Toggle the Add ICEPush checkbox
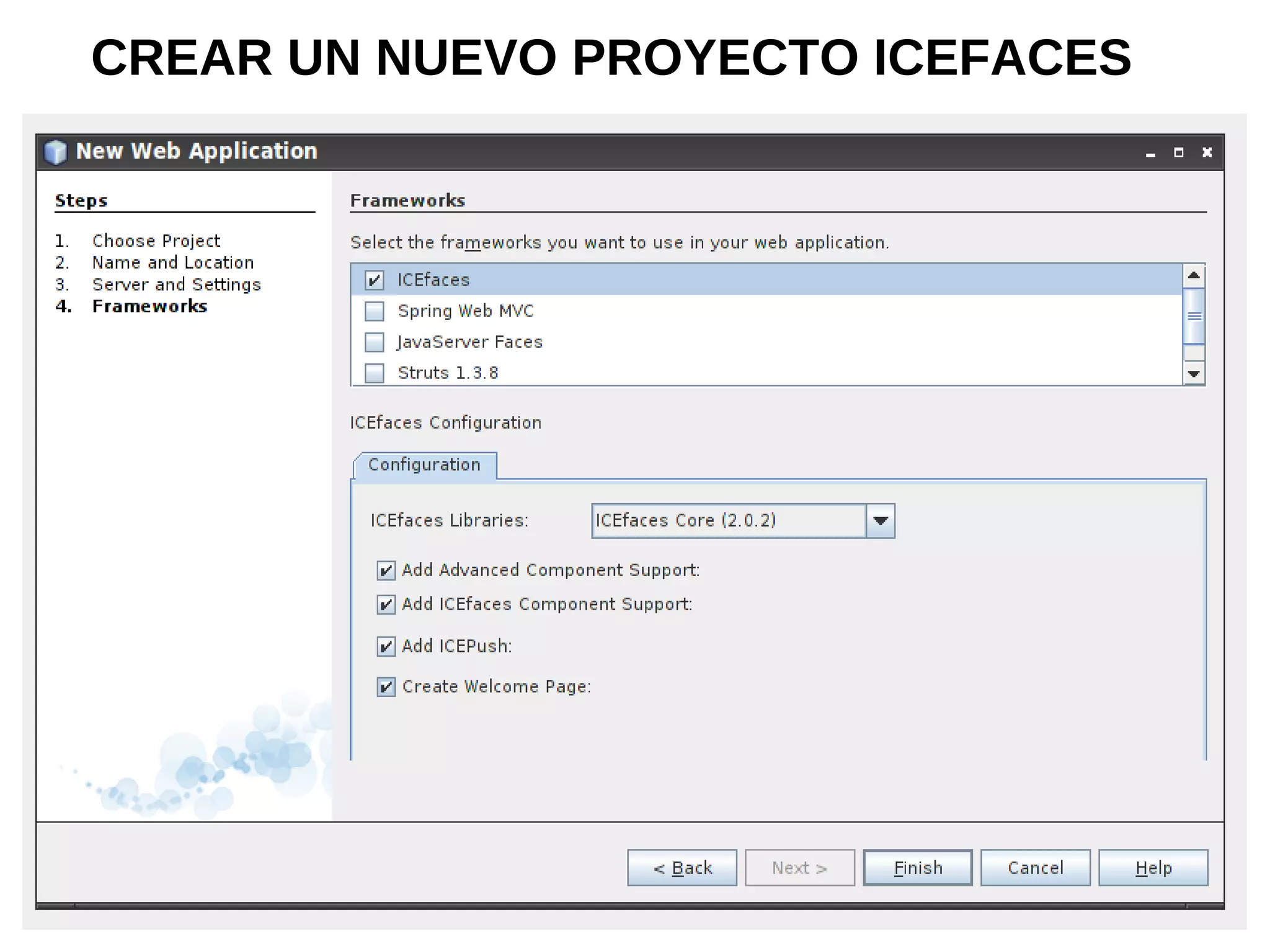 (x=386, y=647)
